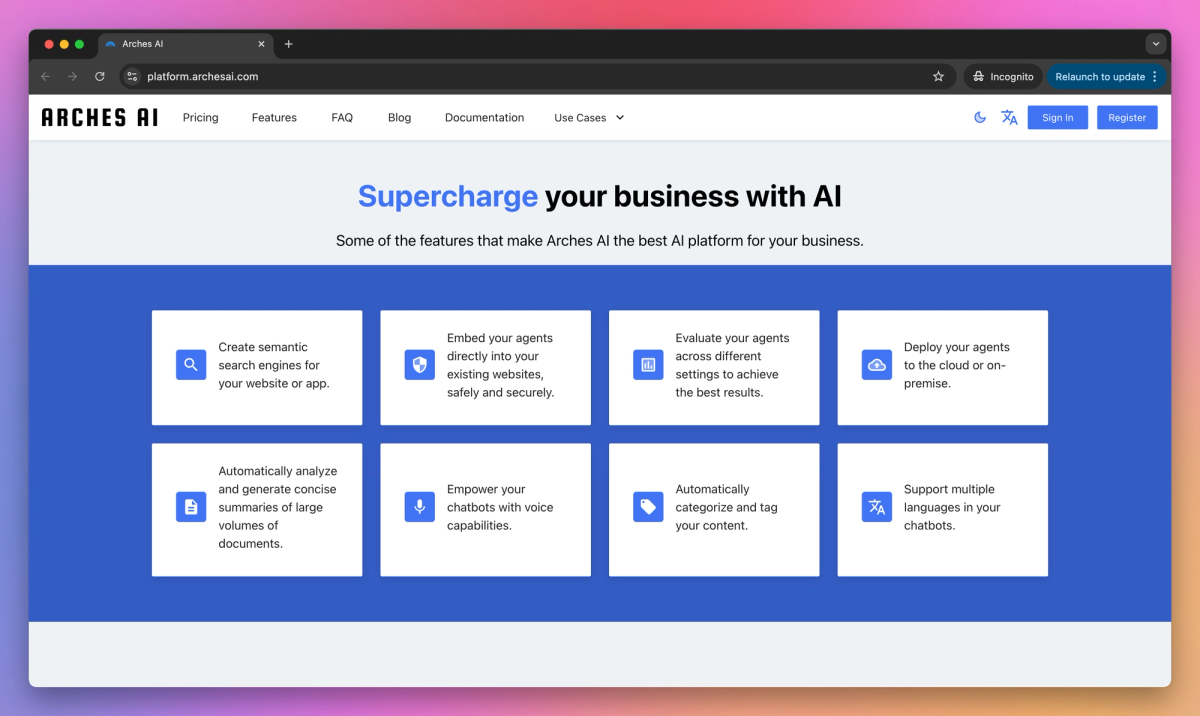Viewport: 1200px width, 716px height.
Task: Click "Support multiple languages" text
Action: (x=952, y=507)
